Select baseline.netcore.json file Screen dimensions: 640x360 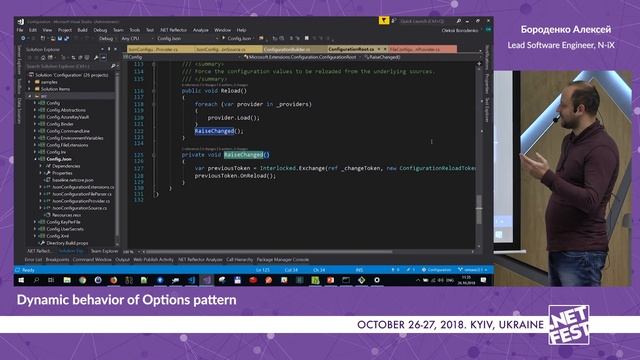click(73, 180)
